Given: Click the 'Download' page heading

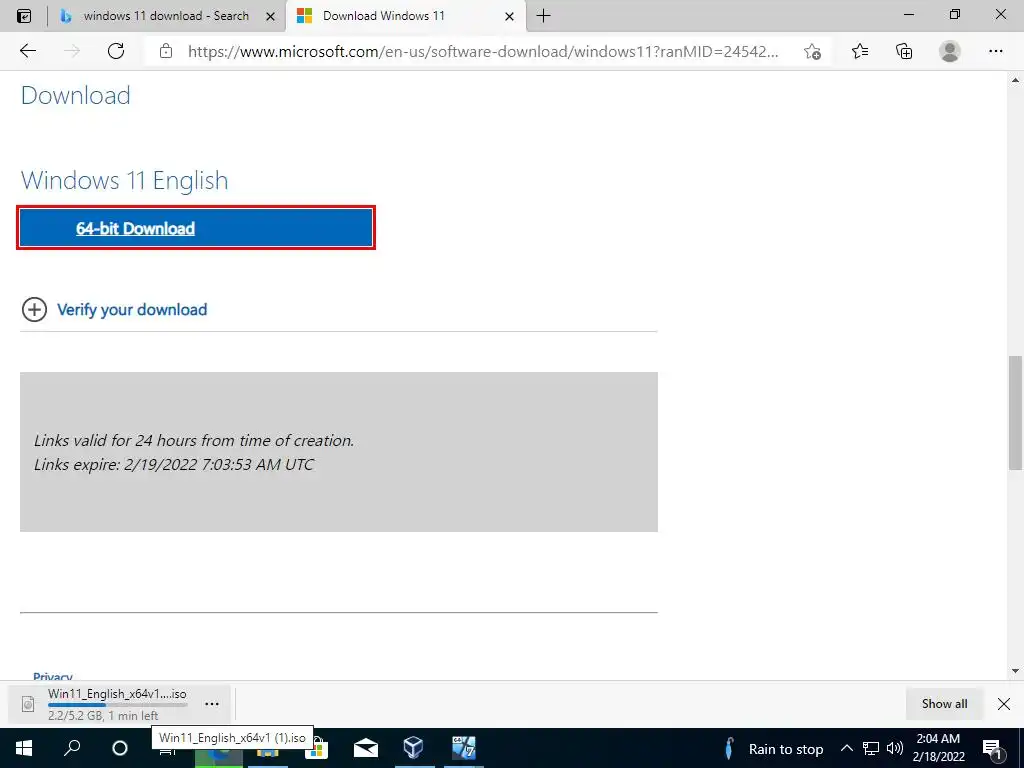Looking at the screenshot, I should pos(76,95).
